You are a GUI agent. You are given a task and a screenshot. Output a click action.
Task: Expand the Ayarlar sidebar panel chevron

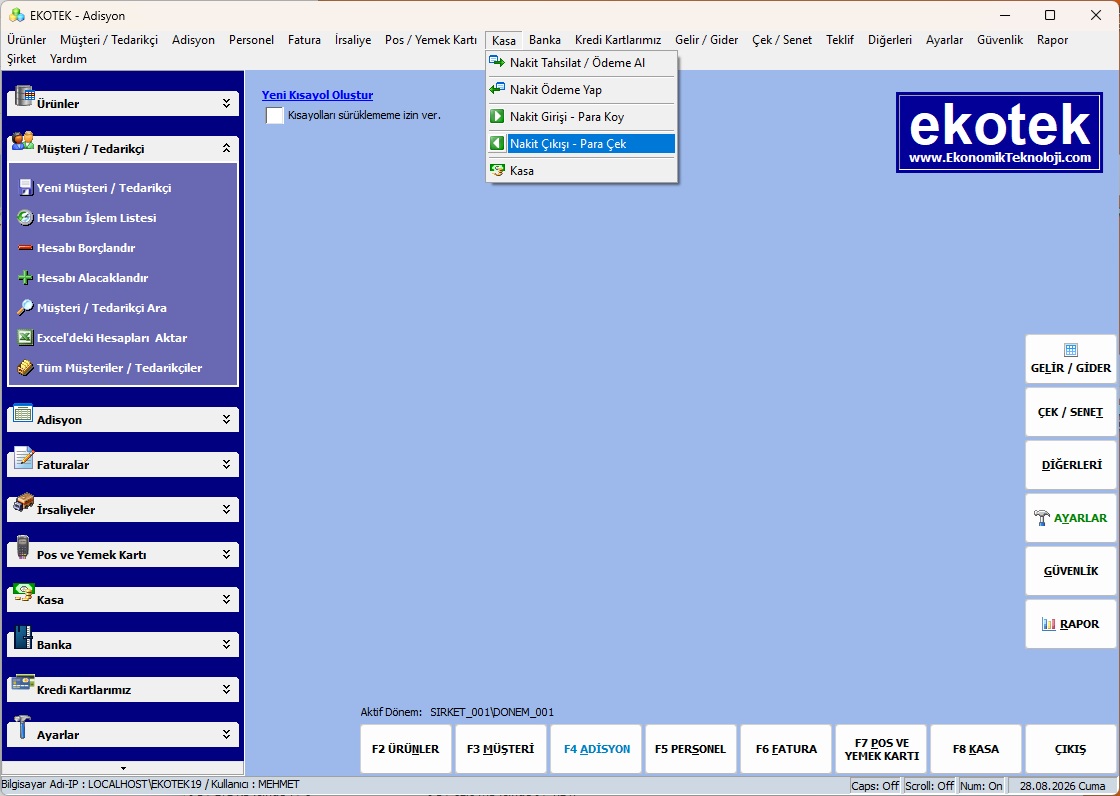click(x=226, y=735)
